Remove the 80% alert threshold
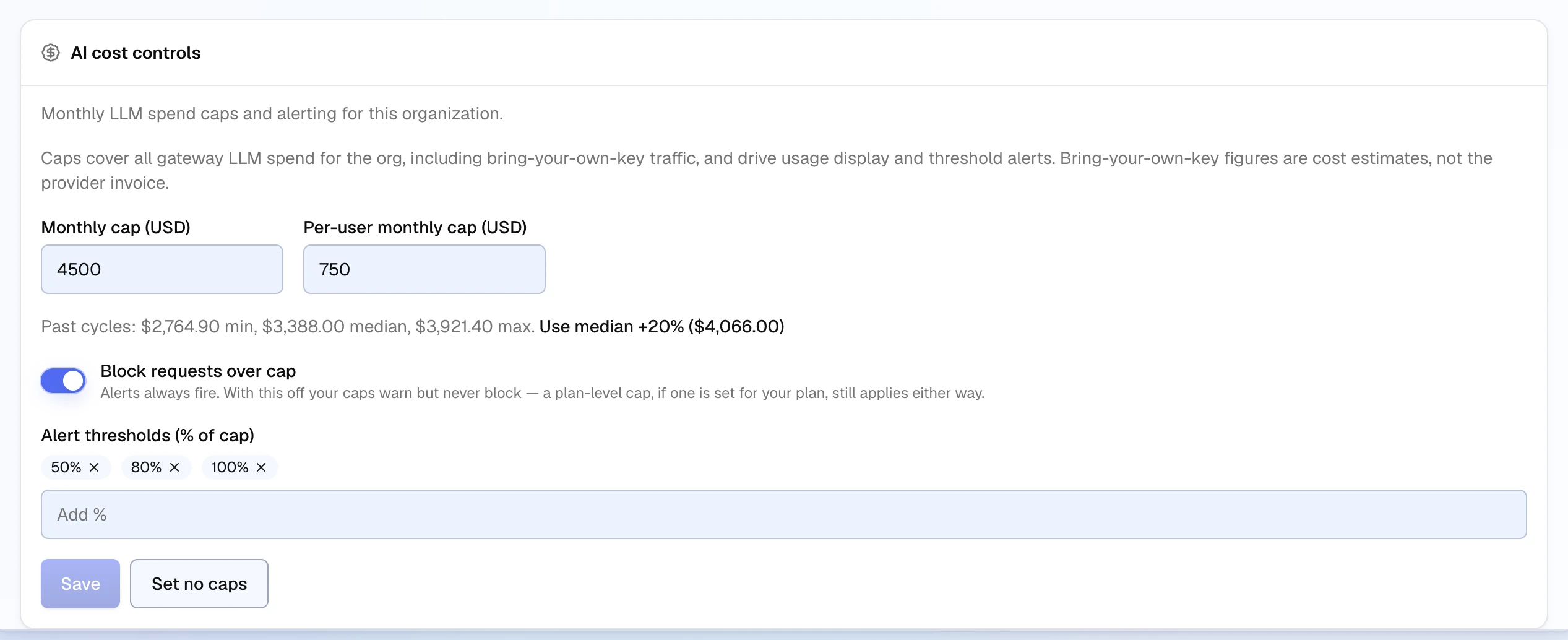Image resolution: width=1568 pixels, height=640 pixels. (x=174, y=467)
